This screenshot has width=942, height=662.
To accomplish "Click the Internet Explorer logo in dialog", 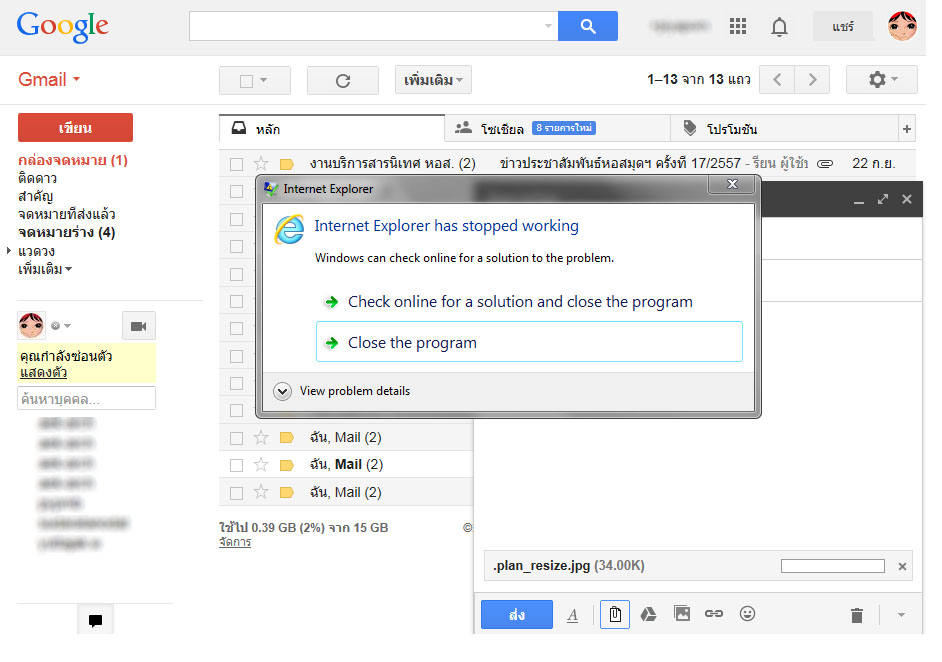I will coord(290,229).
